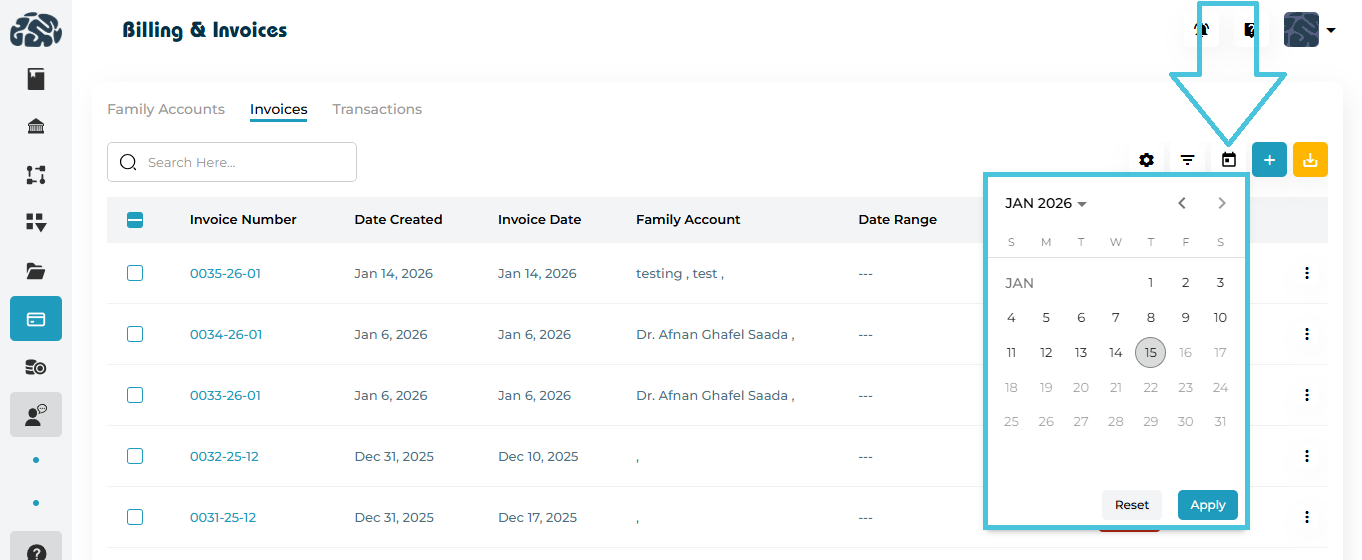Click the yellow download export button
Screen dimensions: 1362x560
coord(1310,160)
